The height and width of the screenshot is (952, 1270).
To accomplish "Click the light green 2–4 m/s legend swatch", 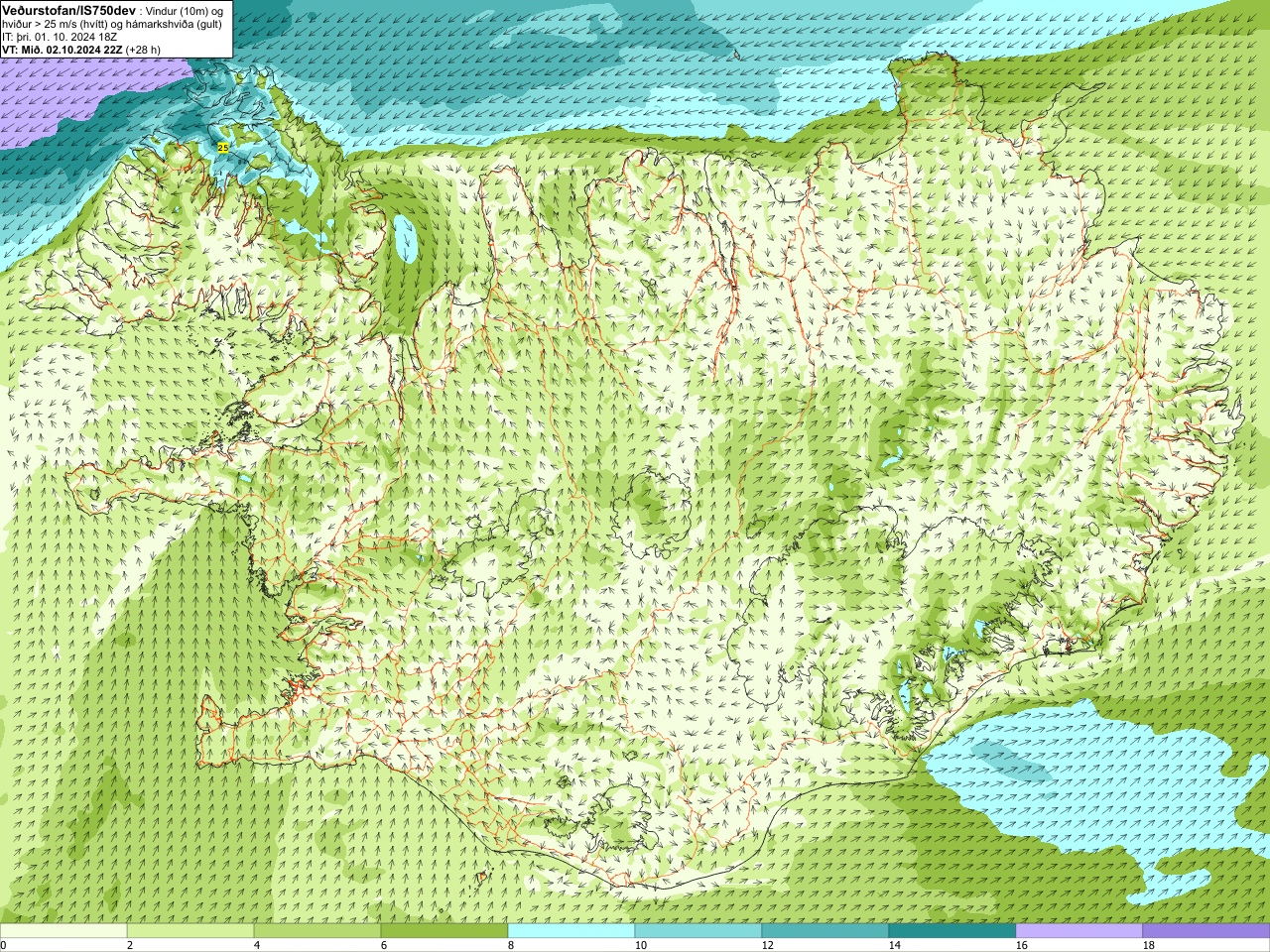I will point(190,931).
